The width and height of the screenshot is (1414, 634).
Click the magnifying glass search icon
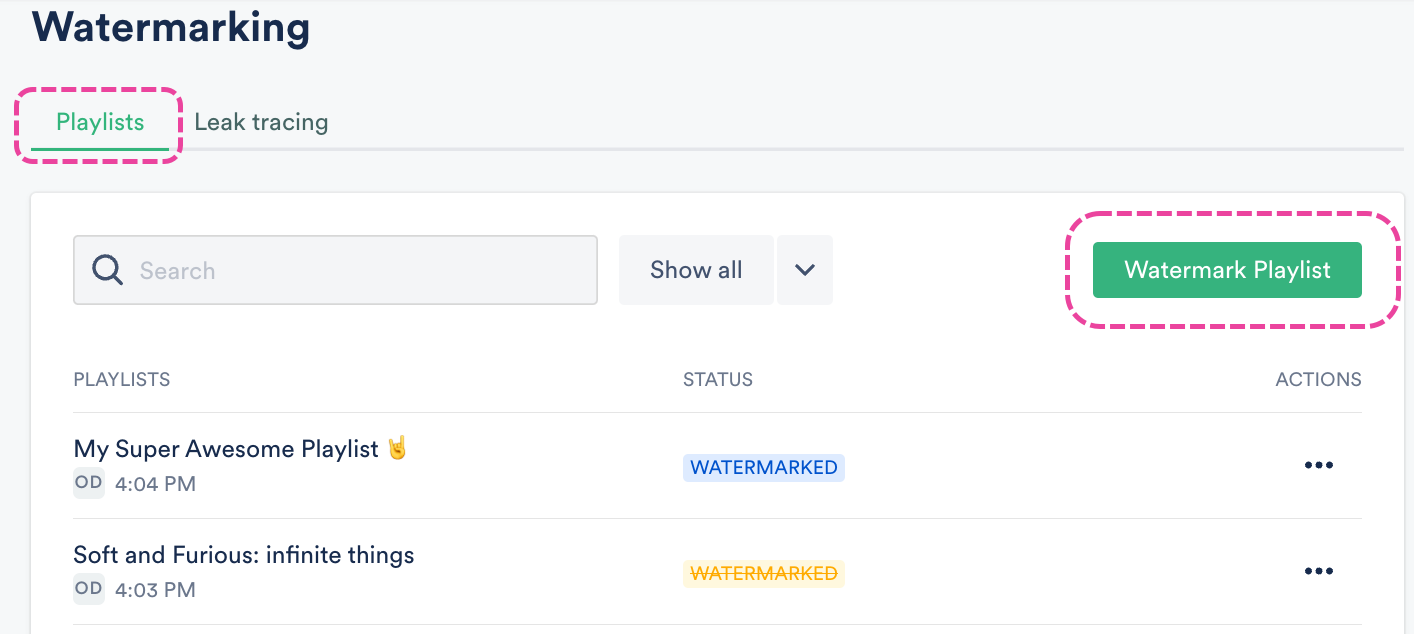pyautogui.click(x=107, y=270)
